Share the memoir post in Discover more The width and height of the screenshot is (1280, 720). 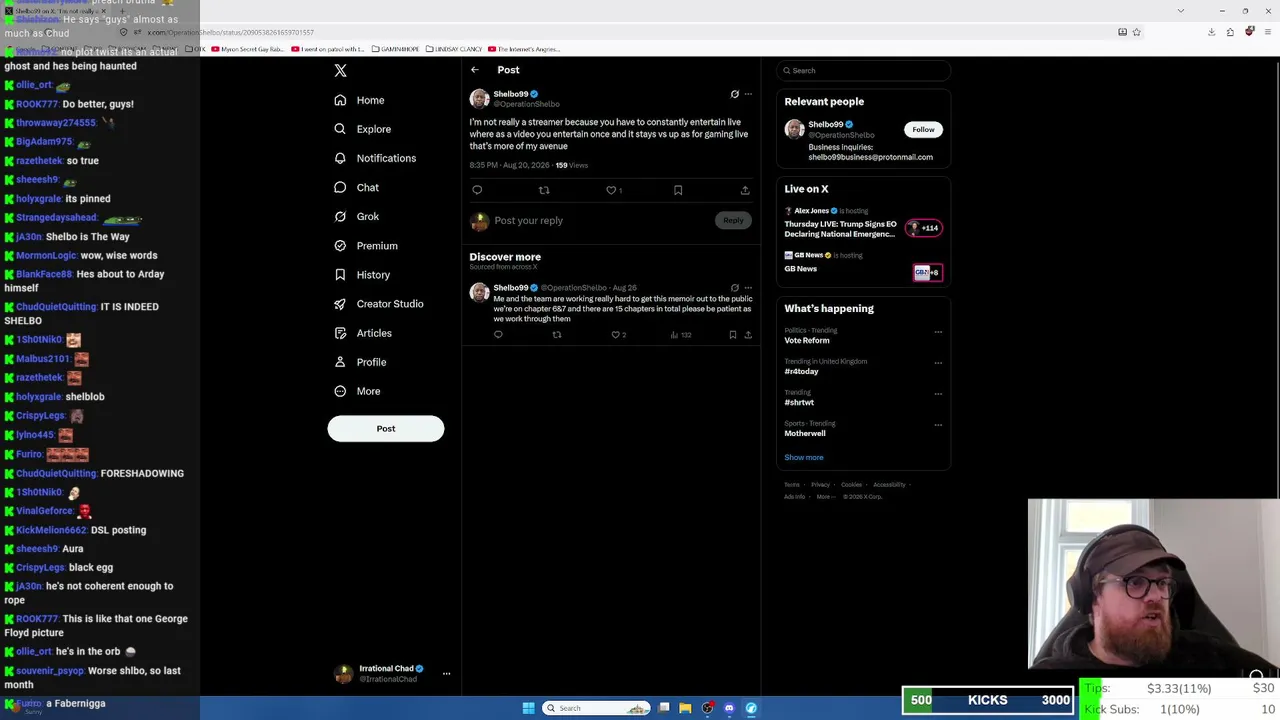pyautogui.click(x=748, y=335)
